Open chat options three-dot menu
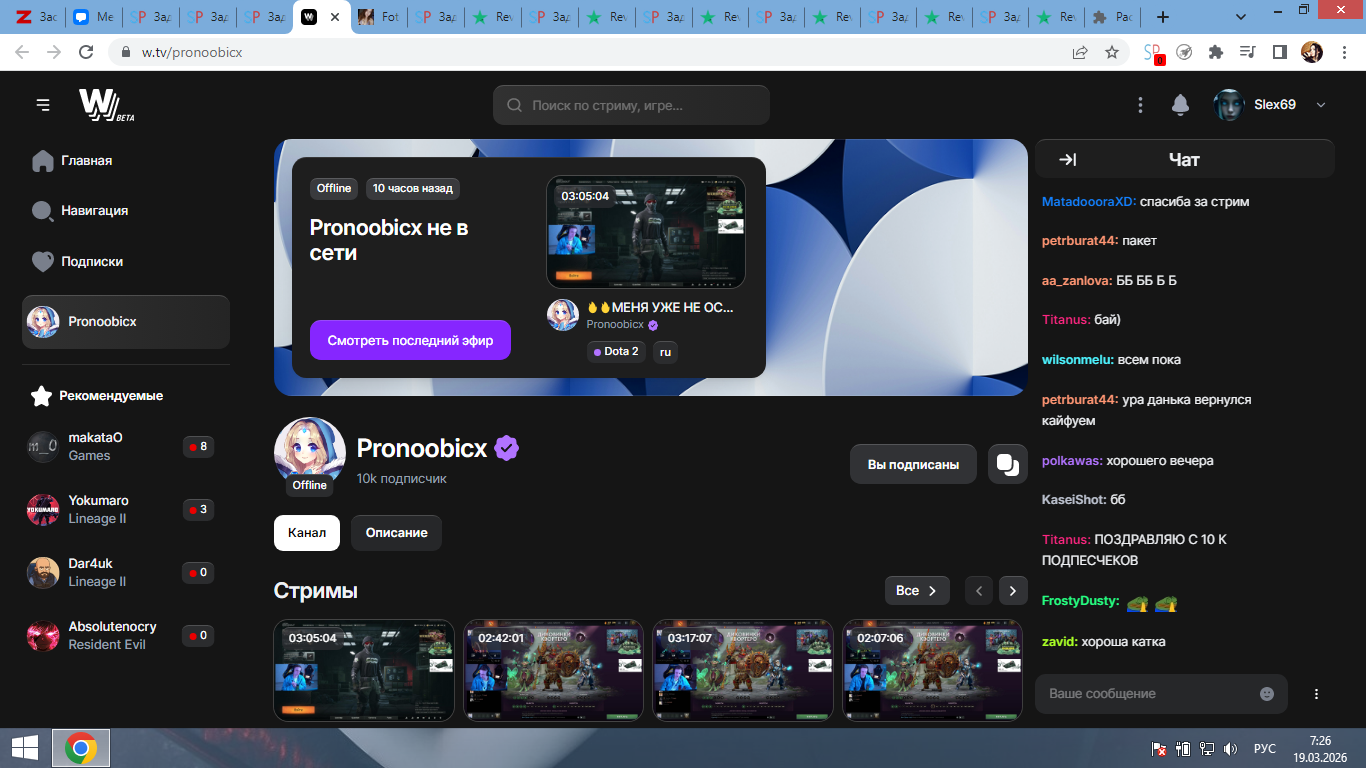This screenshot has height=768, width=1366. tap(1316, 694)
